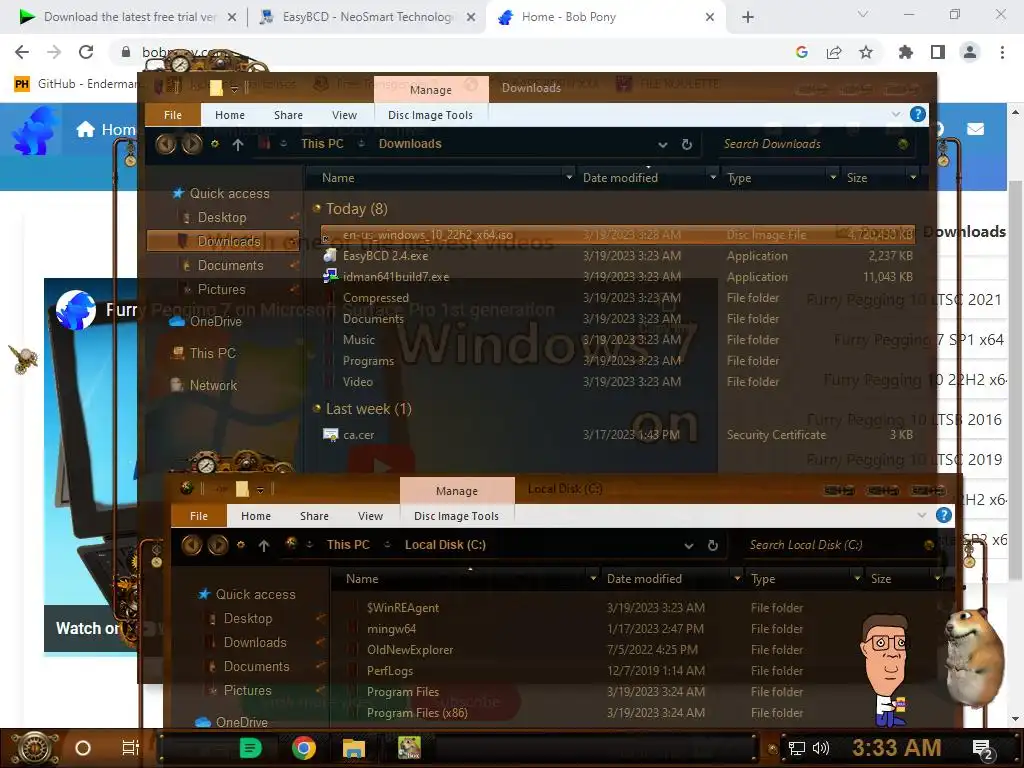Click the volume speaker tray icon
Viewport: 1024px width, 768px height.
[x=821, y=748]
